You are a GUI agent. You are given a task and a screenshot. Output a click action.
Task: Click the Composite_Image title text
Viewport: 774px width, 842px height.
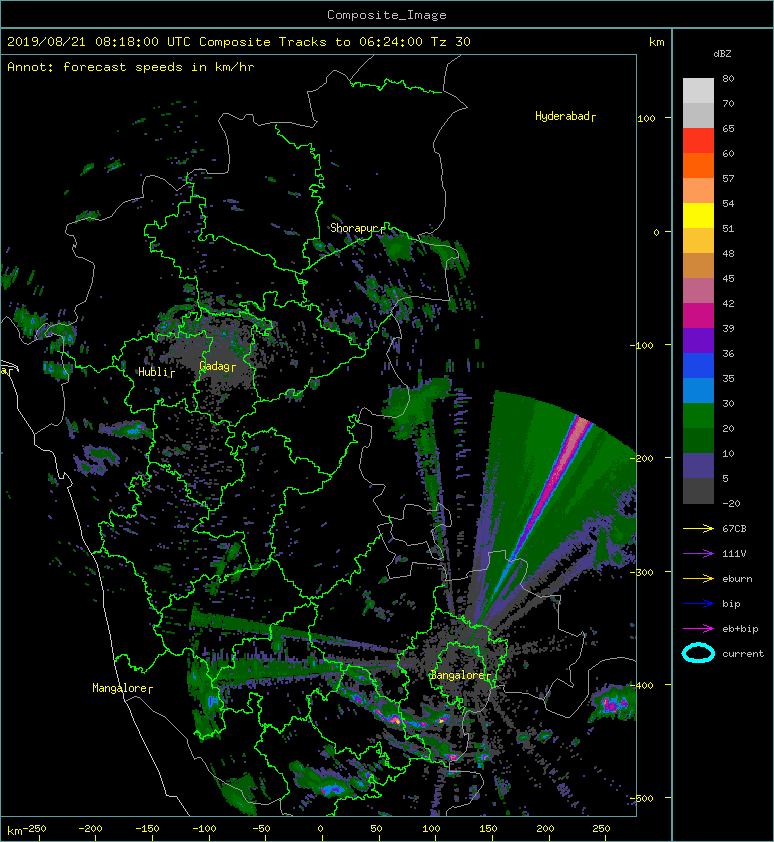pos(387,15)
